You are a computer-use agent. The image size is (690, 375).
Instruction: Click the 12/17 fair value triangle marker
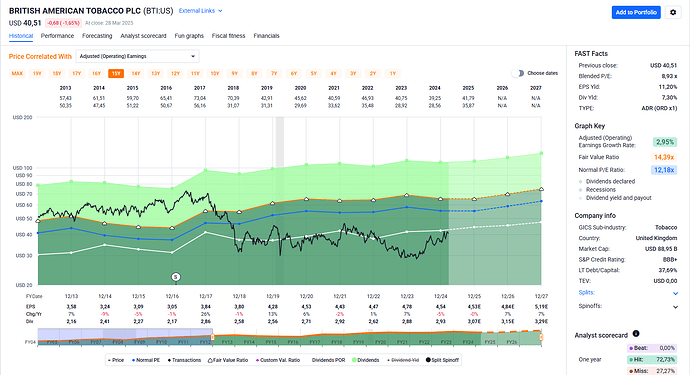206,211
